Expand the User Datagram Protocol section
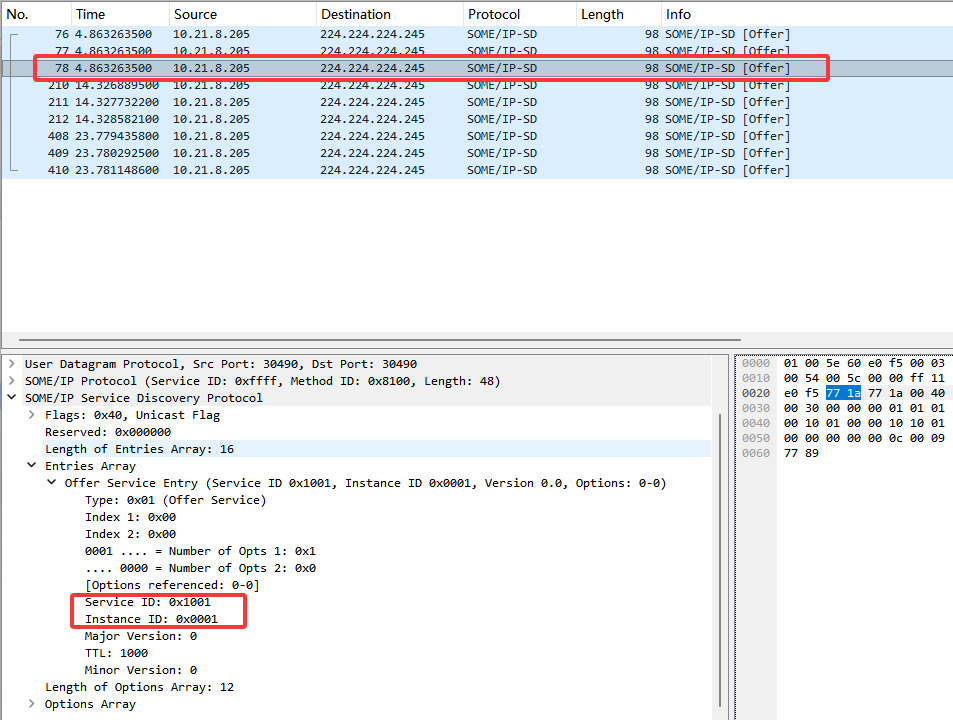Screen dimensions: 953x720 [12, 364]
